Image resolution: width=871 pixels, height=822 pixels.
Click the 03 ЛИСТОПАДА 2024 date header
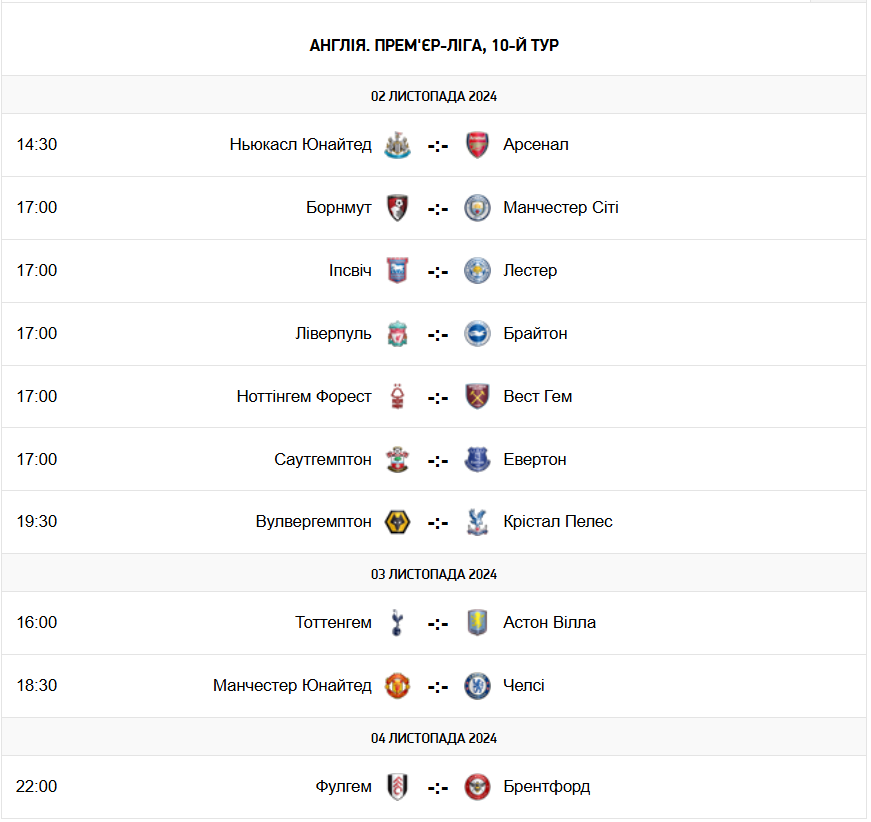tap(434, 574)
